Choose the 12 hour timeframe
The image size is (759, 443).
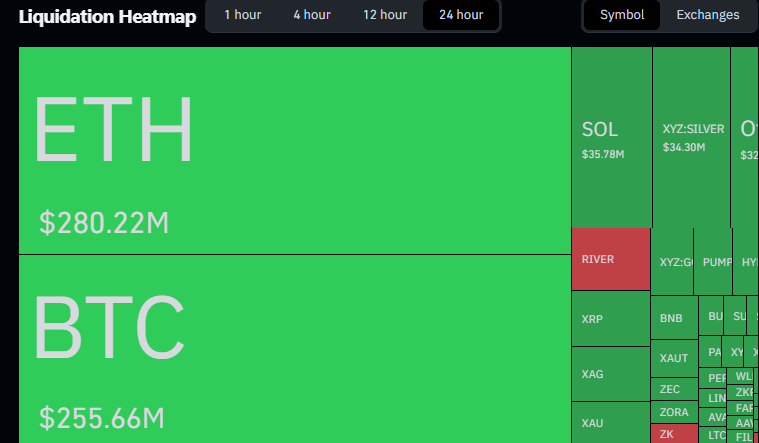coord(385,15)
